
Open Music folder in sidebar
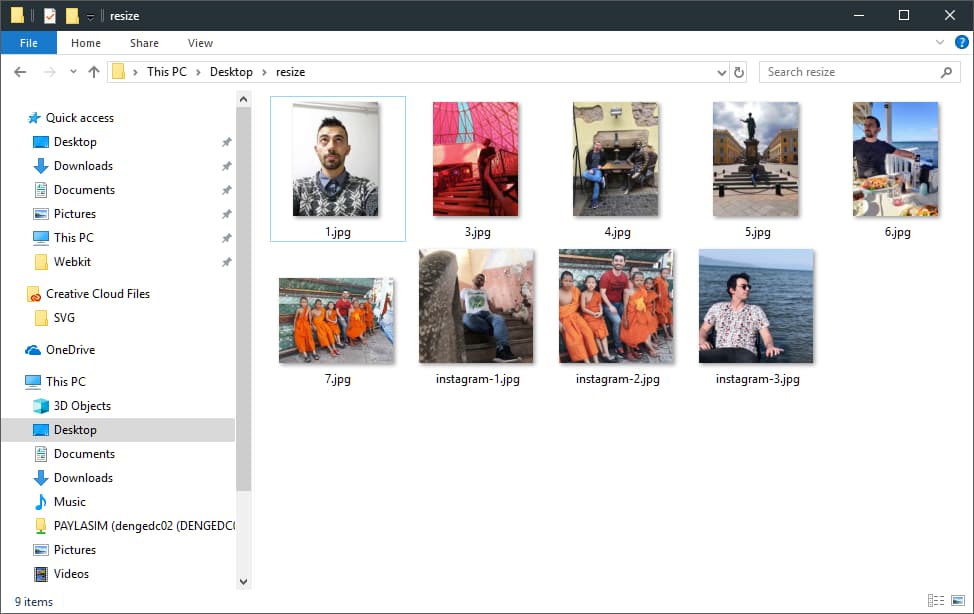(69, 502)
